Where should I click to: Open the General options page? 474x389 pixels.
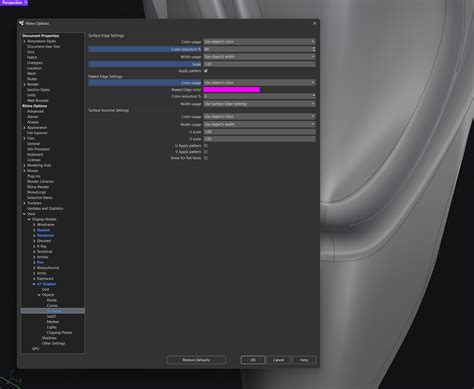coord(33,144)
